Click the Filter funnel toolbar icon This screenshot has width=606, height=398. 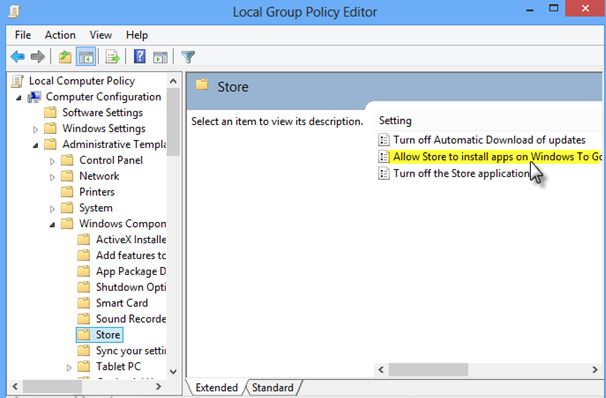[x=188, y=57]
